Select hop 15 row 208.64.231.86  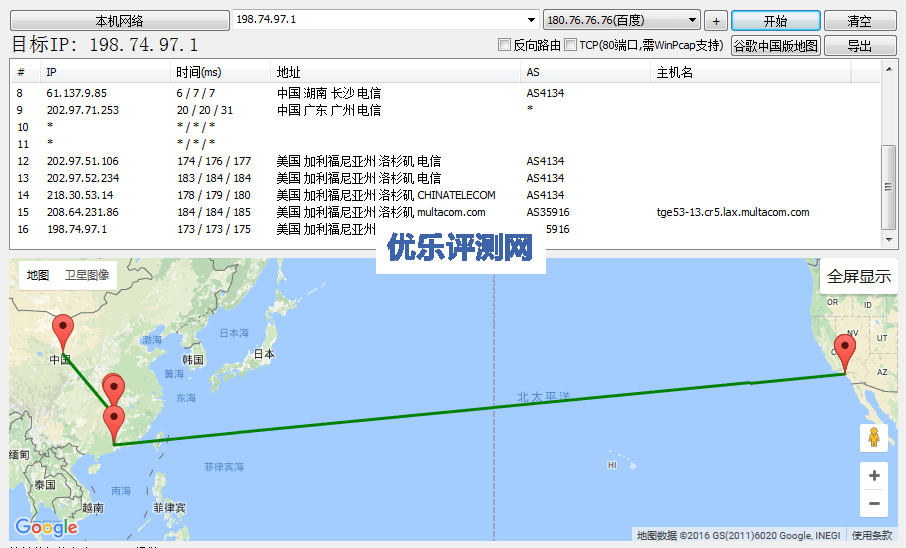tap(82, 212)
